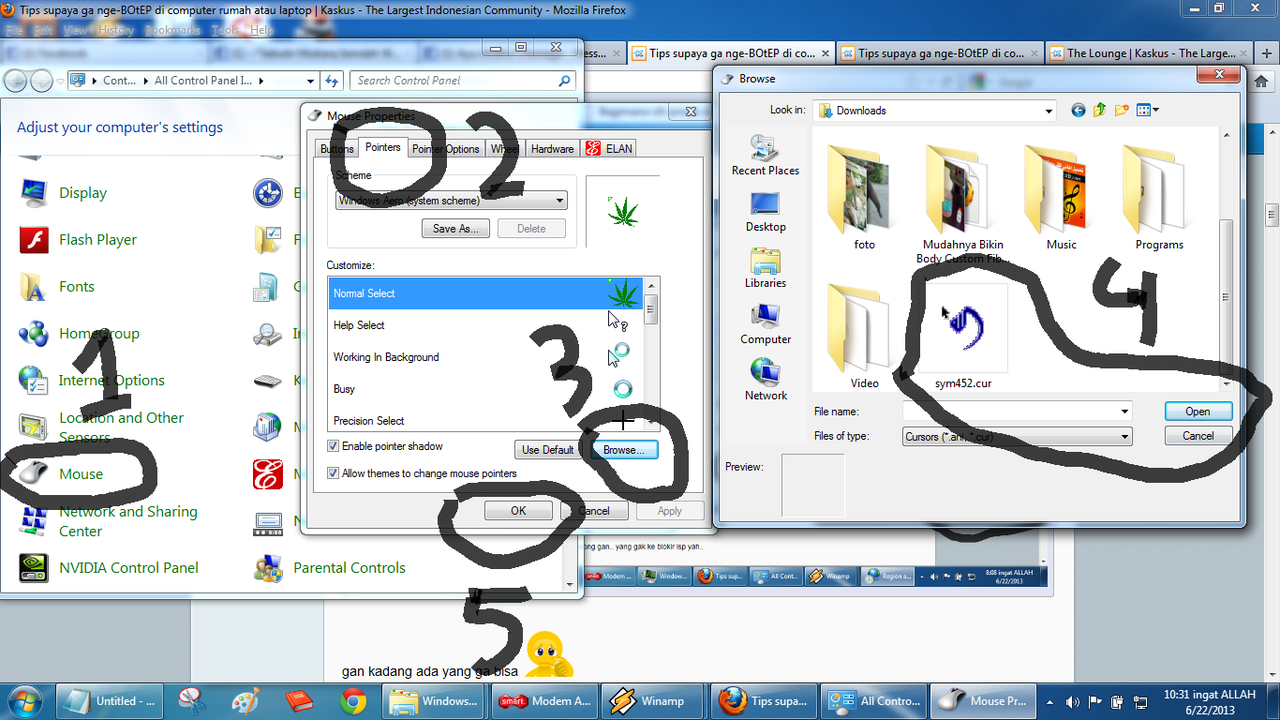The height and width of the screenshot is (720, 1280).
Task: Click the Create New Folder icon
Action: pos(1122,111)
